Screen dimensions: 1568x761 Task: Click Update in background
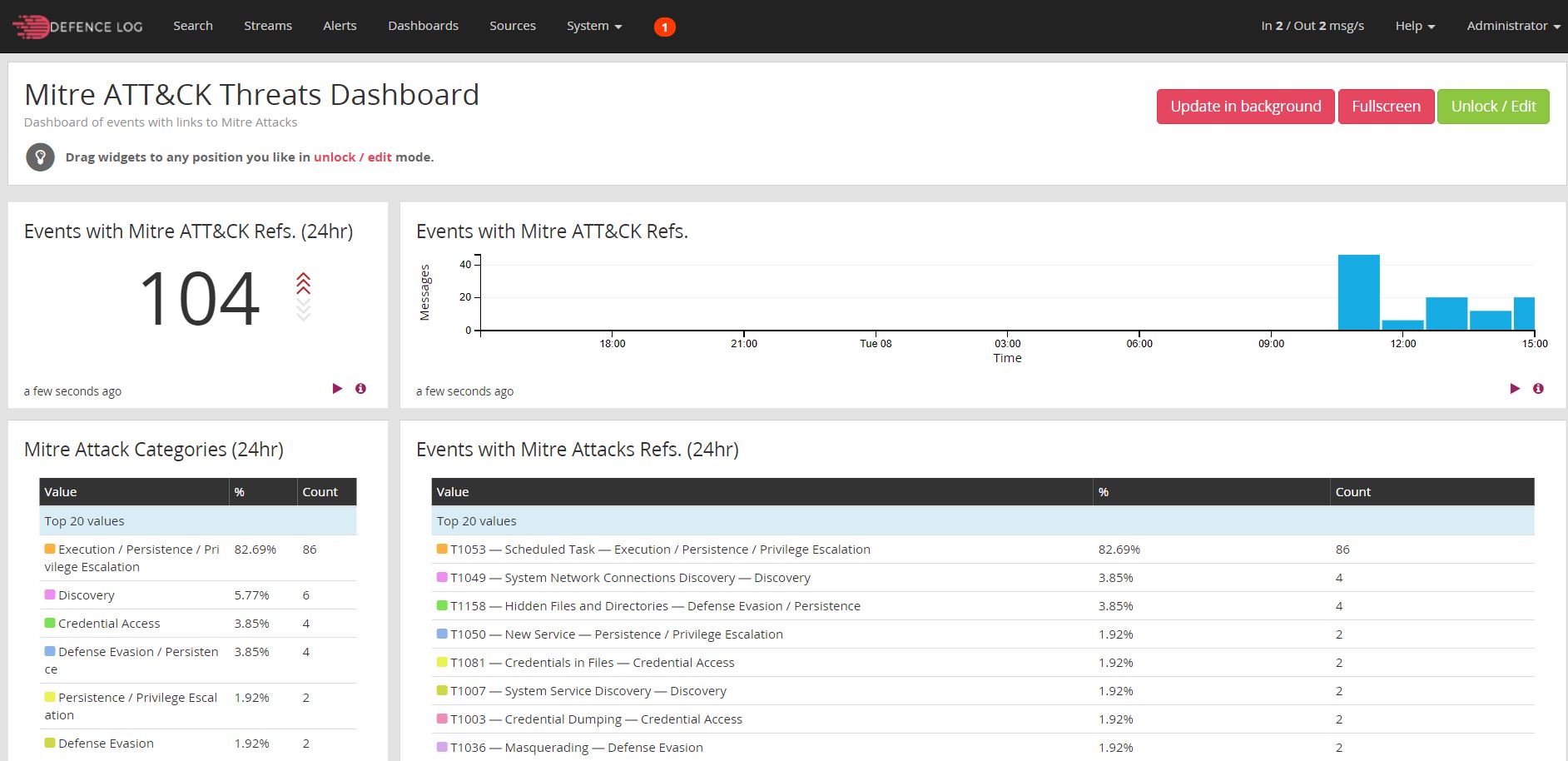point(1244,106)
